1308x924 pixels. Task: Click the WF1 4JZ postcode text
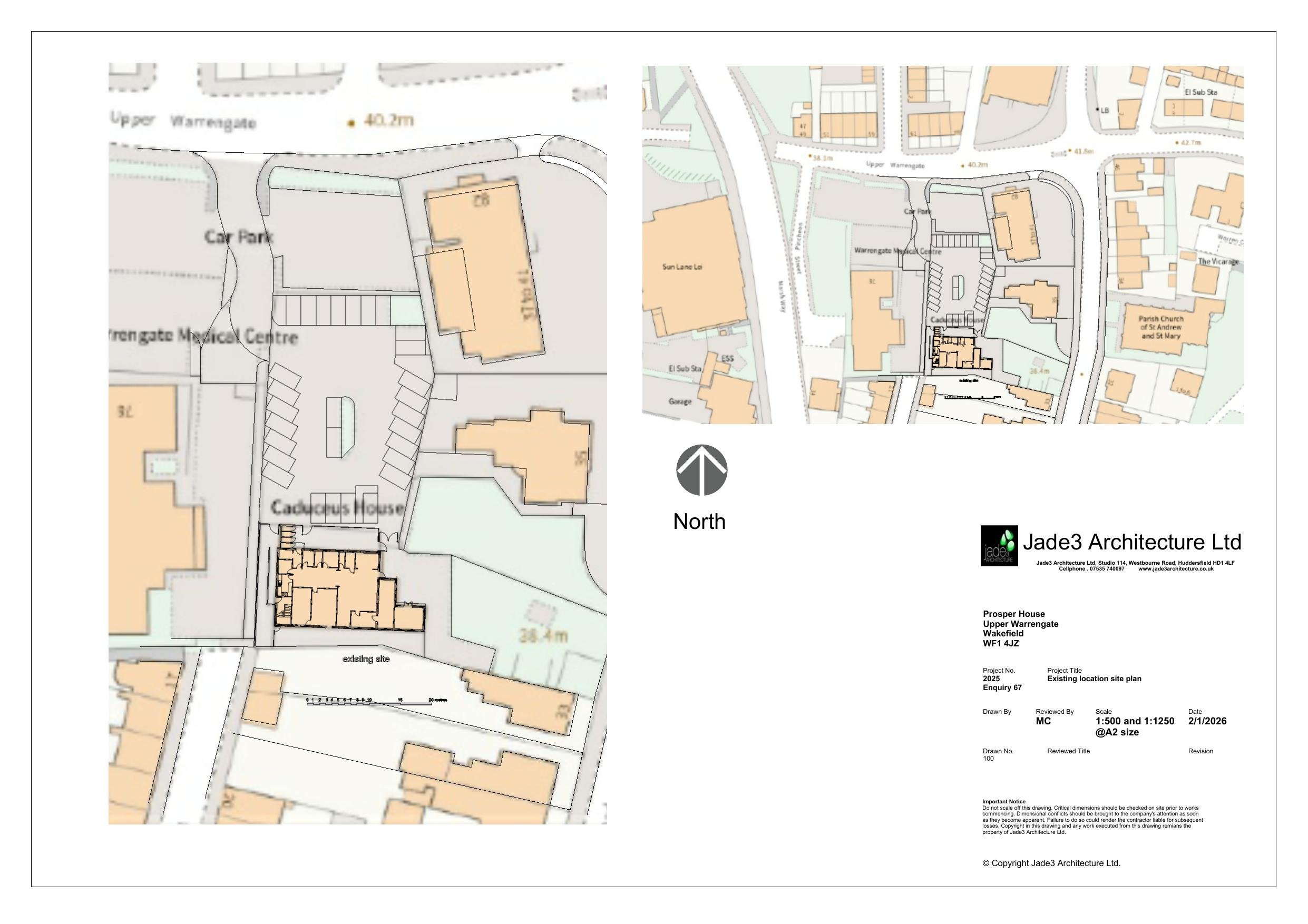click(1000, 643)
